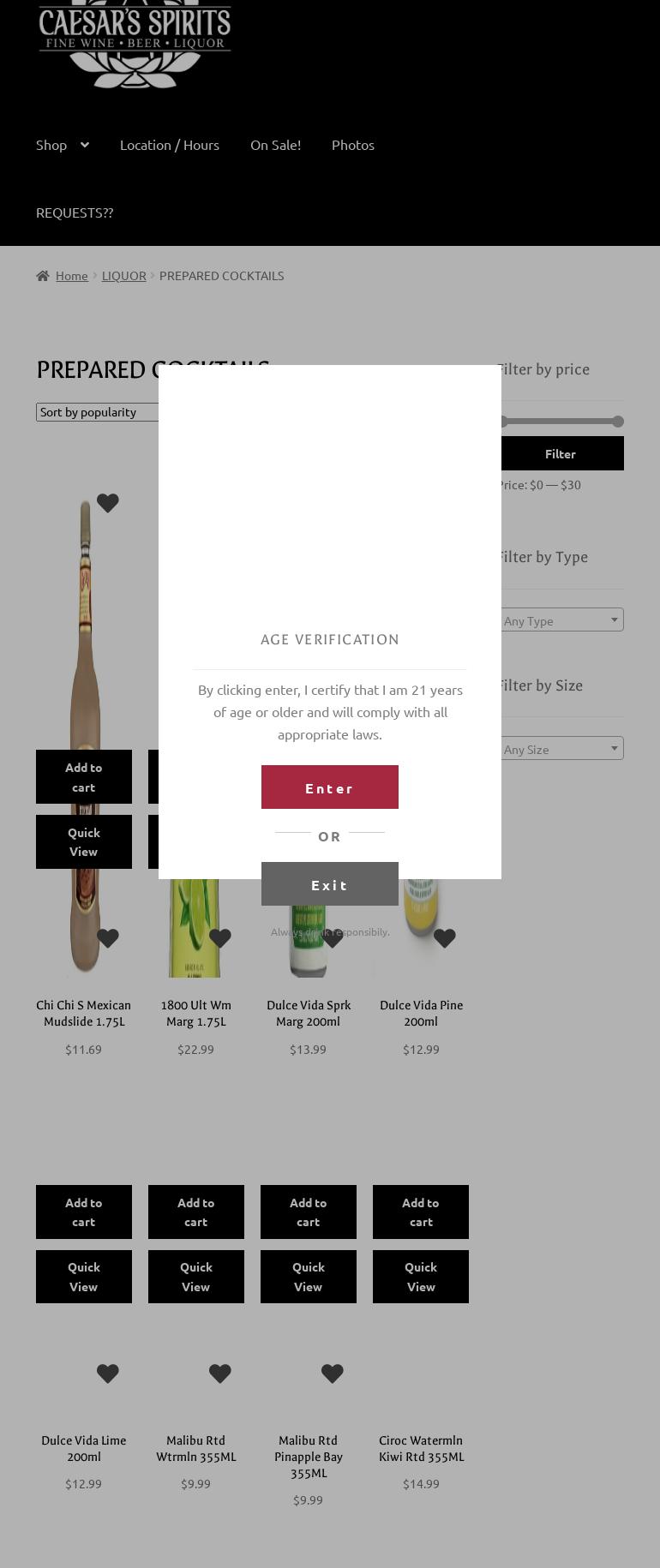Open the REQUESTS?? menu item
660x1568 pixels.
pyautogui.click(x=75, y=212)
